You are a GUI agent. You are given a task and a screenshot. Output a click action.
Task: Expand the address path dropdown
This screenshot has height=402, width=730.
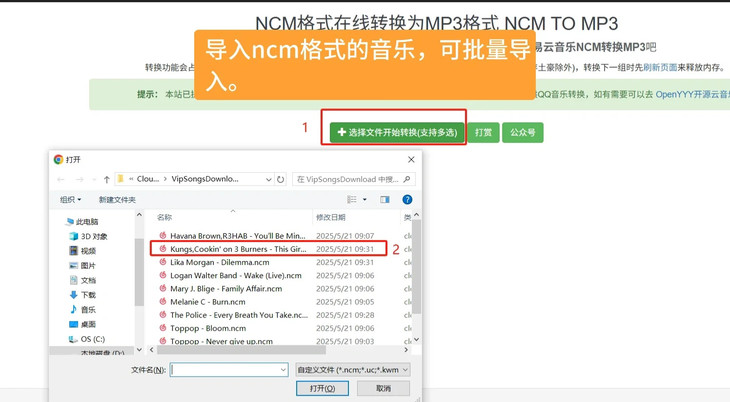pos(269,179)
